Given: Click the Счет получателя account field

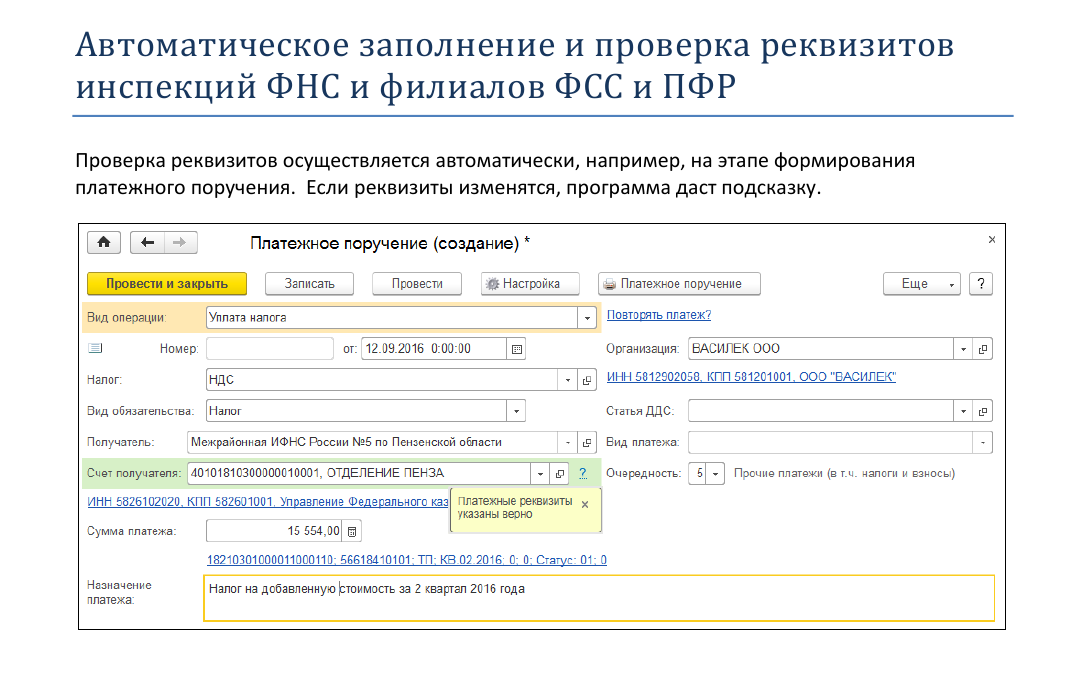Looking at the screenshot, I should 359,473.
